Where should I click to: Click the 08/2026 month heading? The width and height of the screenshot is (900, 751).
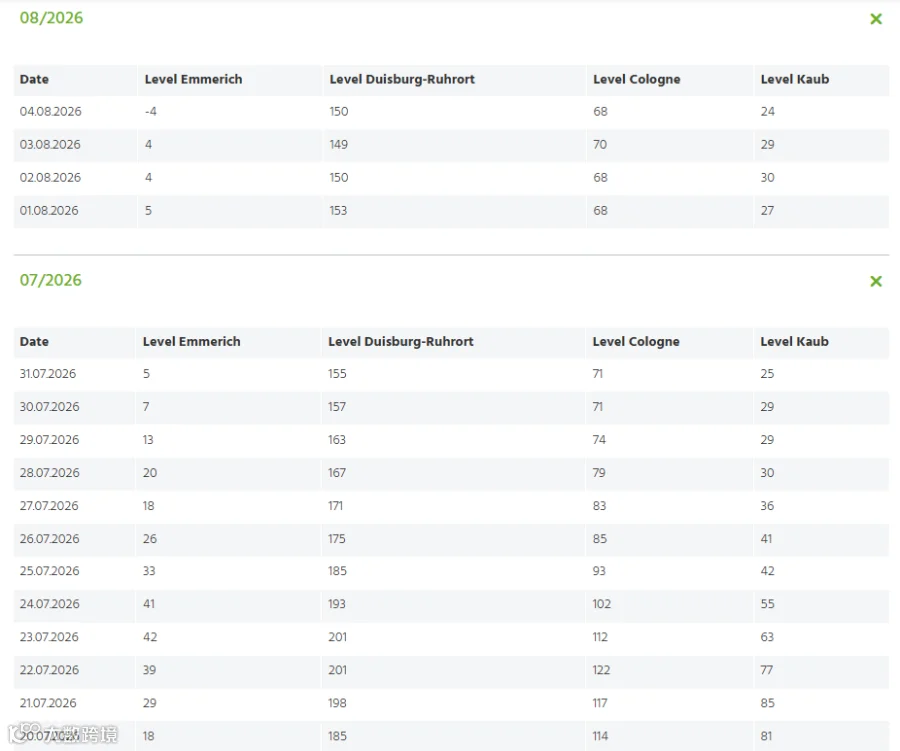(51, 18)
